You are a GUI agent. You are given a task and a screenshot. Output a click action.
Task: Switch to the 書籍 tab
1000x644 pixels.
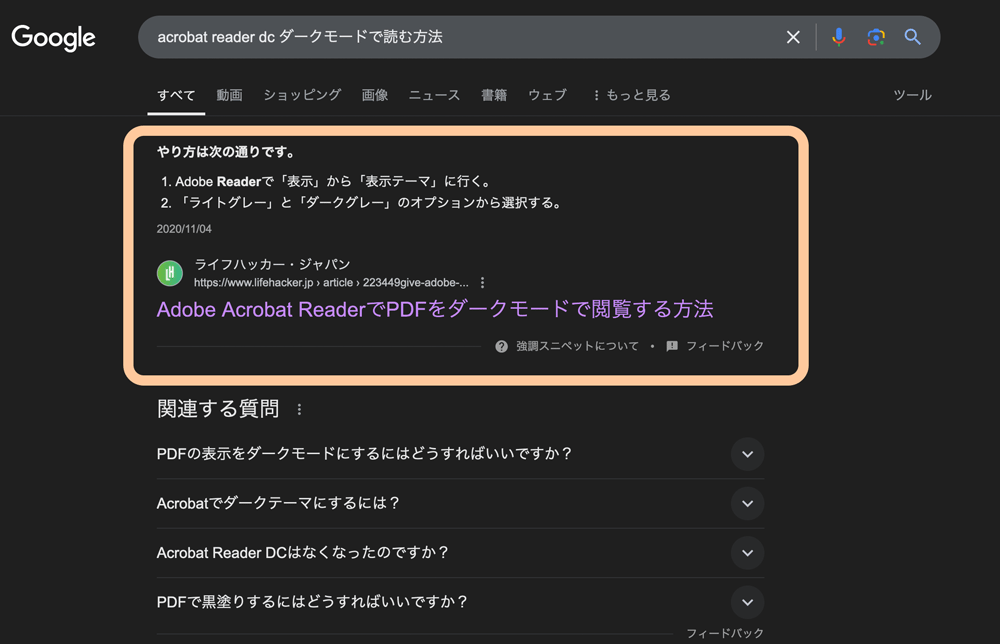coord(494,95)
